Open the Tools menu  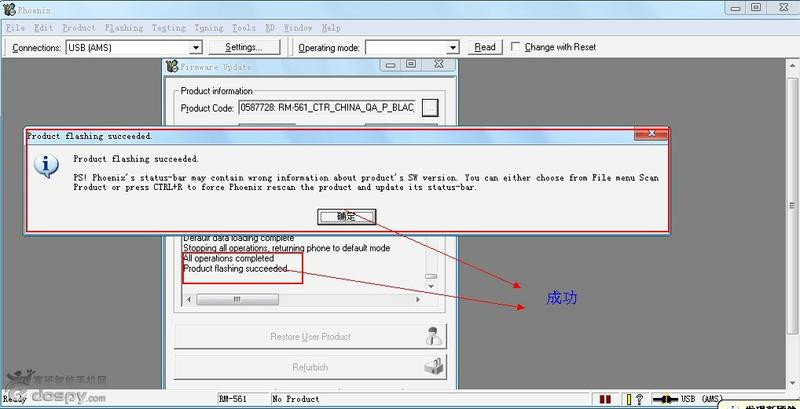tap(244, 28)
